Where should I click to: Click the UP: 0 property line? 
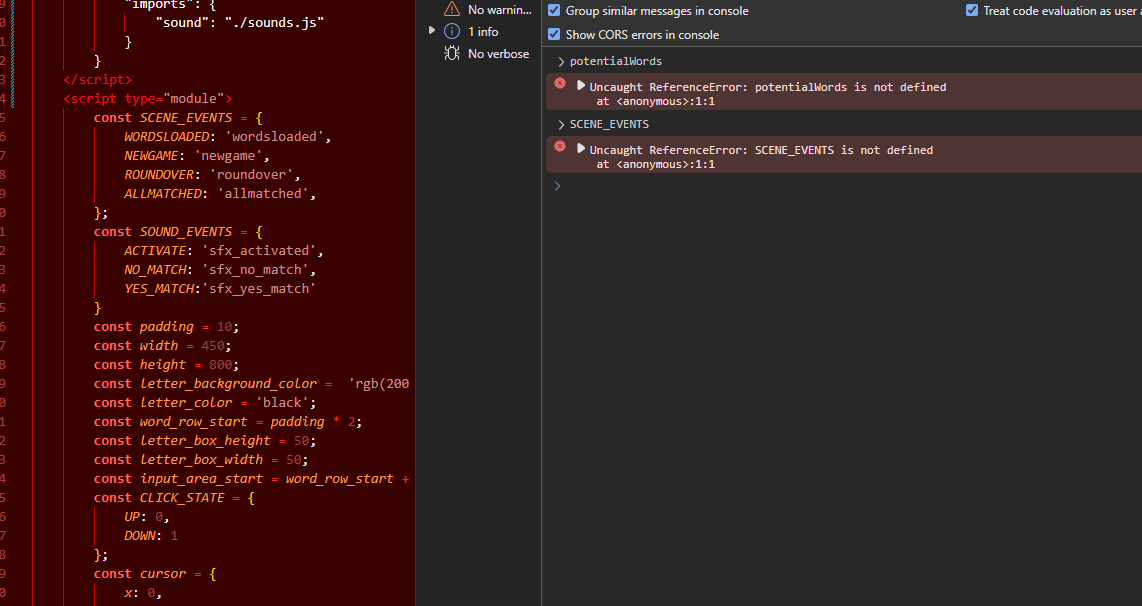[x=146, y=516]
